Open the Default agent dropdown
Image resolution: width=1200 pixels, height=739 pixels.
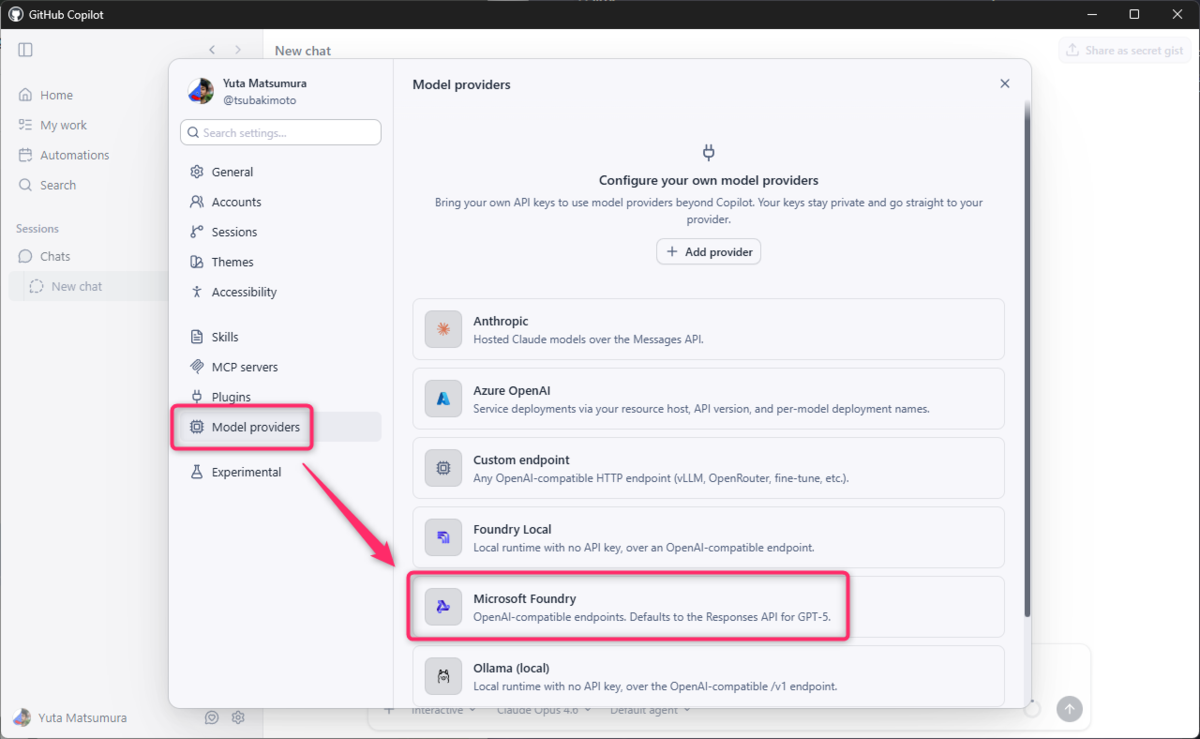pos(650,710)
